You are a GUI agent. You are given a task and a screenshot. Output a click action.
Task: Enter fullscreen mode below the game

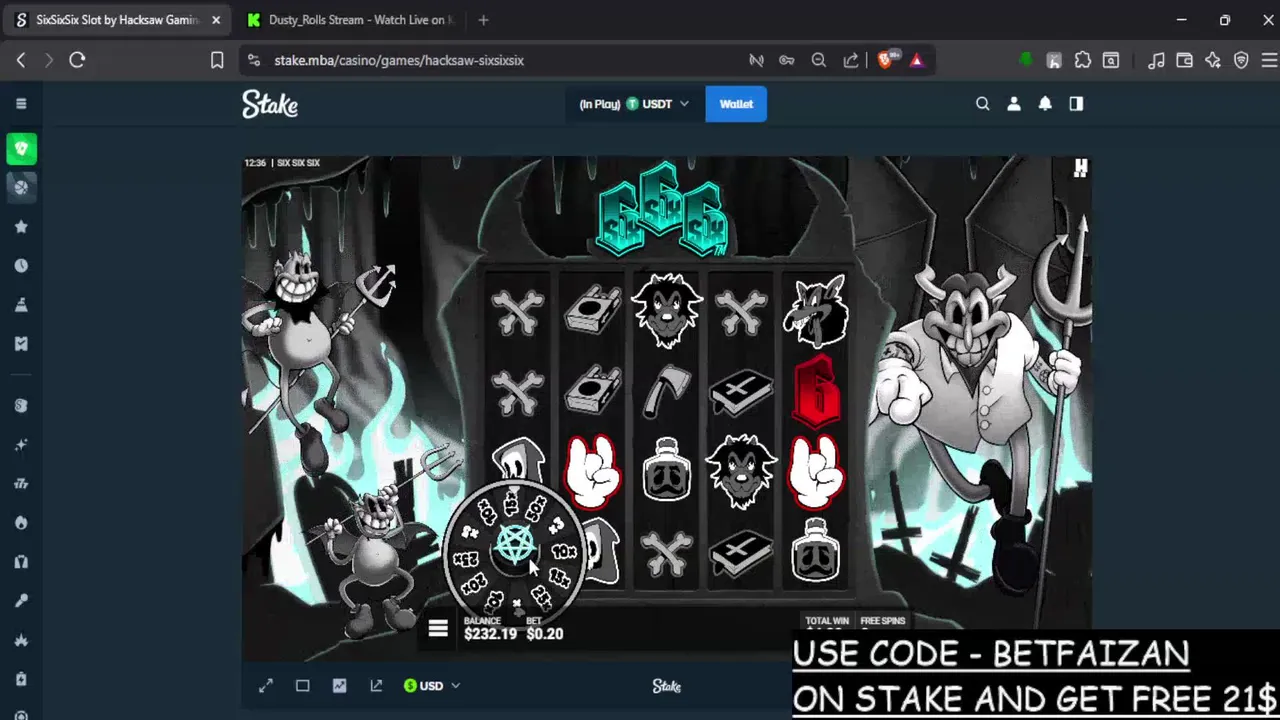(266, 686)
